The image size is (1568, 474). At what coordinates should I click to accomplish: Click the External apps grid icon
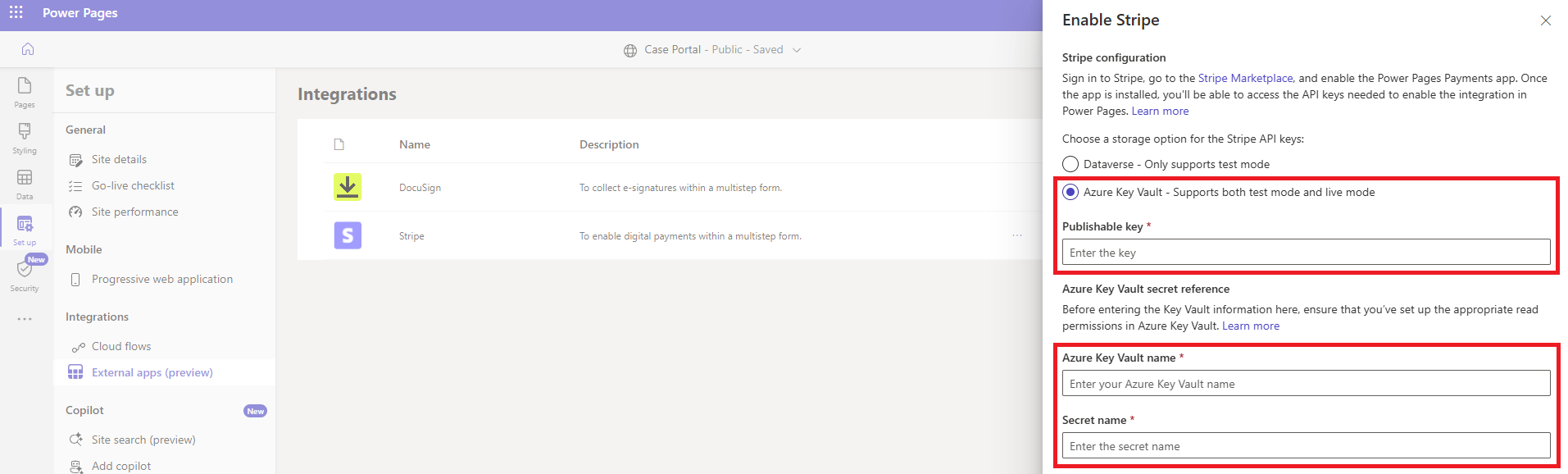pyautogui.click(x=75, y=372)
